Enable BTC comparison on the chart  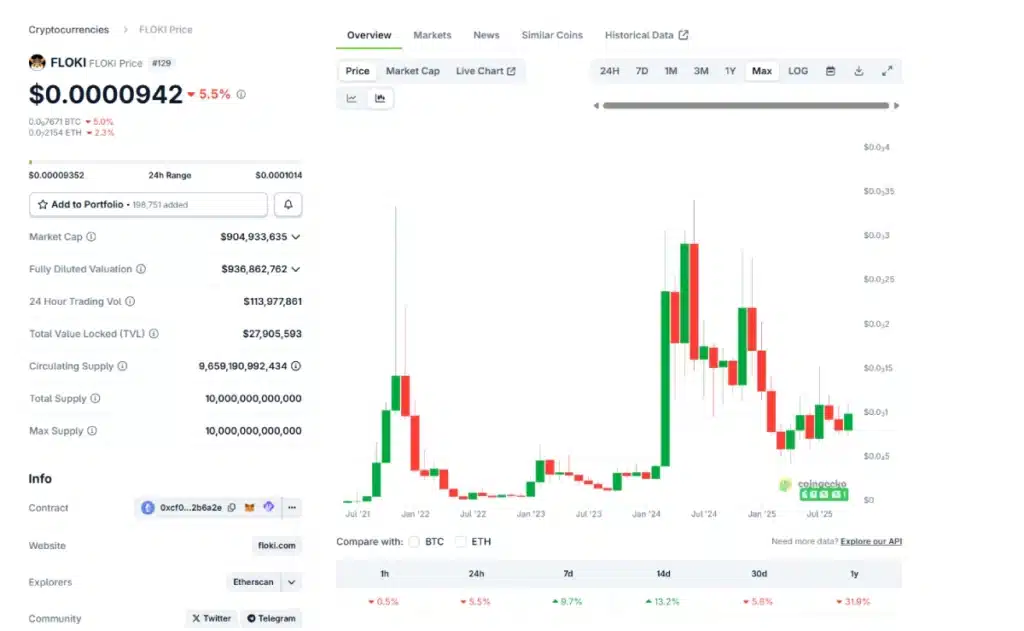pos(415,541)
